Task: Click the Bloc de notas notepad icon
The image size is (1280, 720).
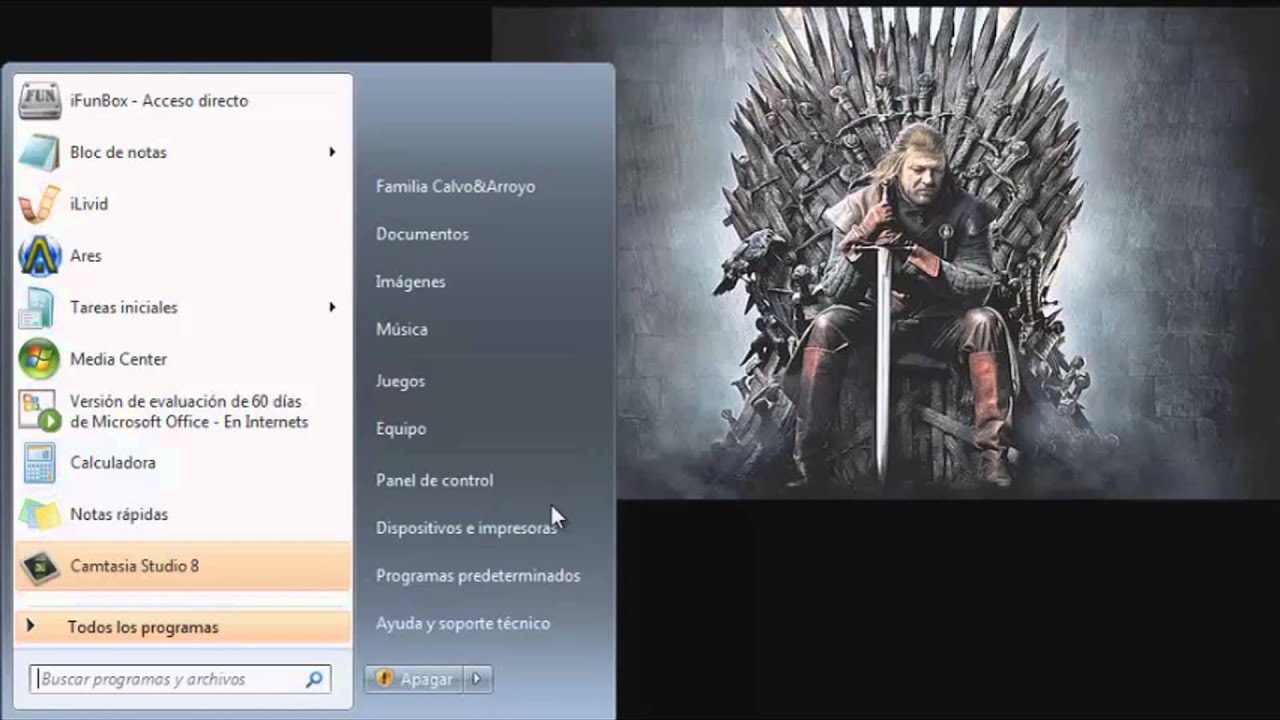Action: (x=40, y=152)
